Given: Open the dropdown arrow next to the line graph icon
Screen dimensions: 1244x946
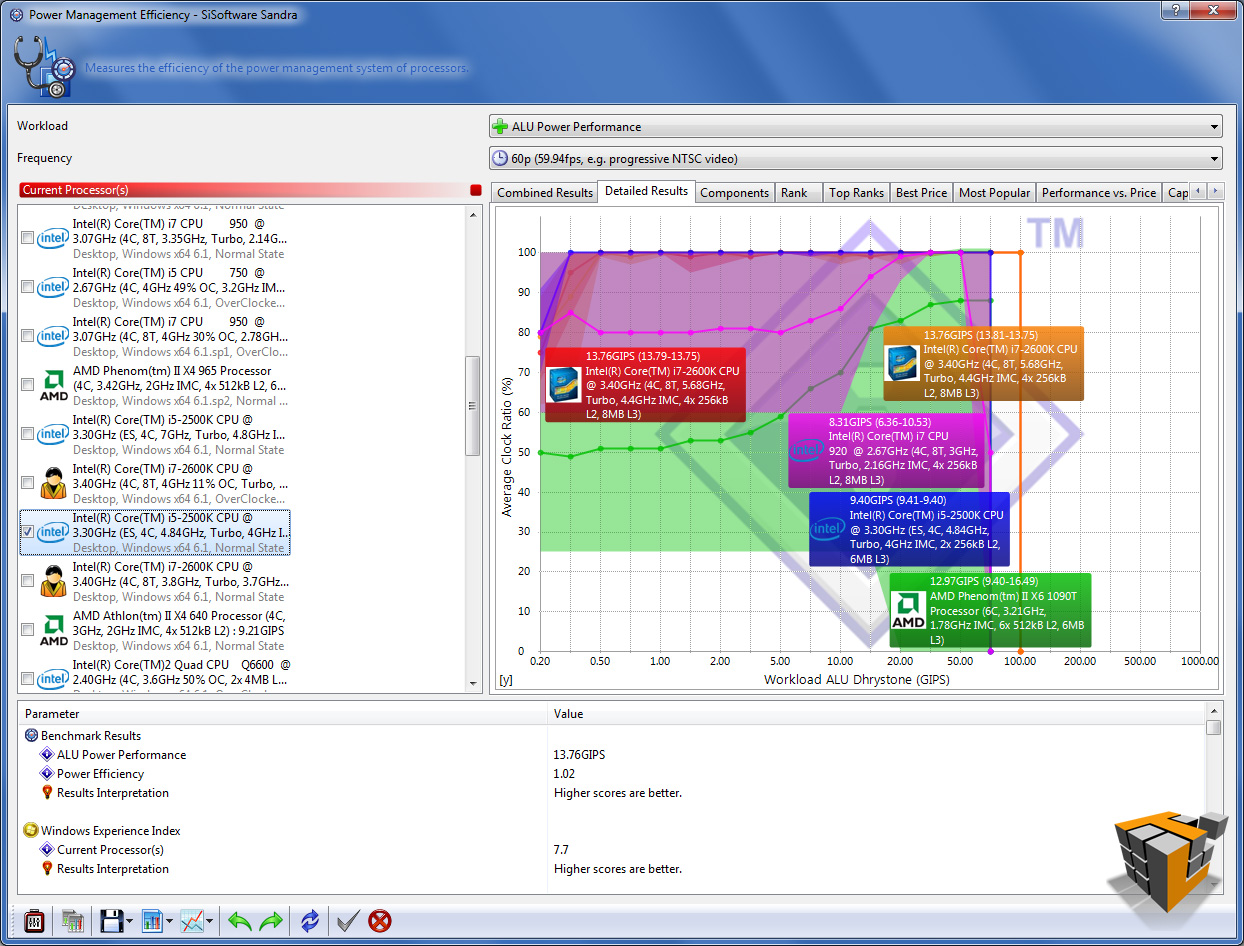Looking at the screenshot, I should pyautogui.click(x=210, y=922).
